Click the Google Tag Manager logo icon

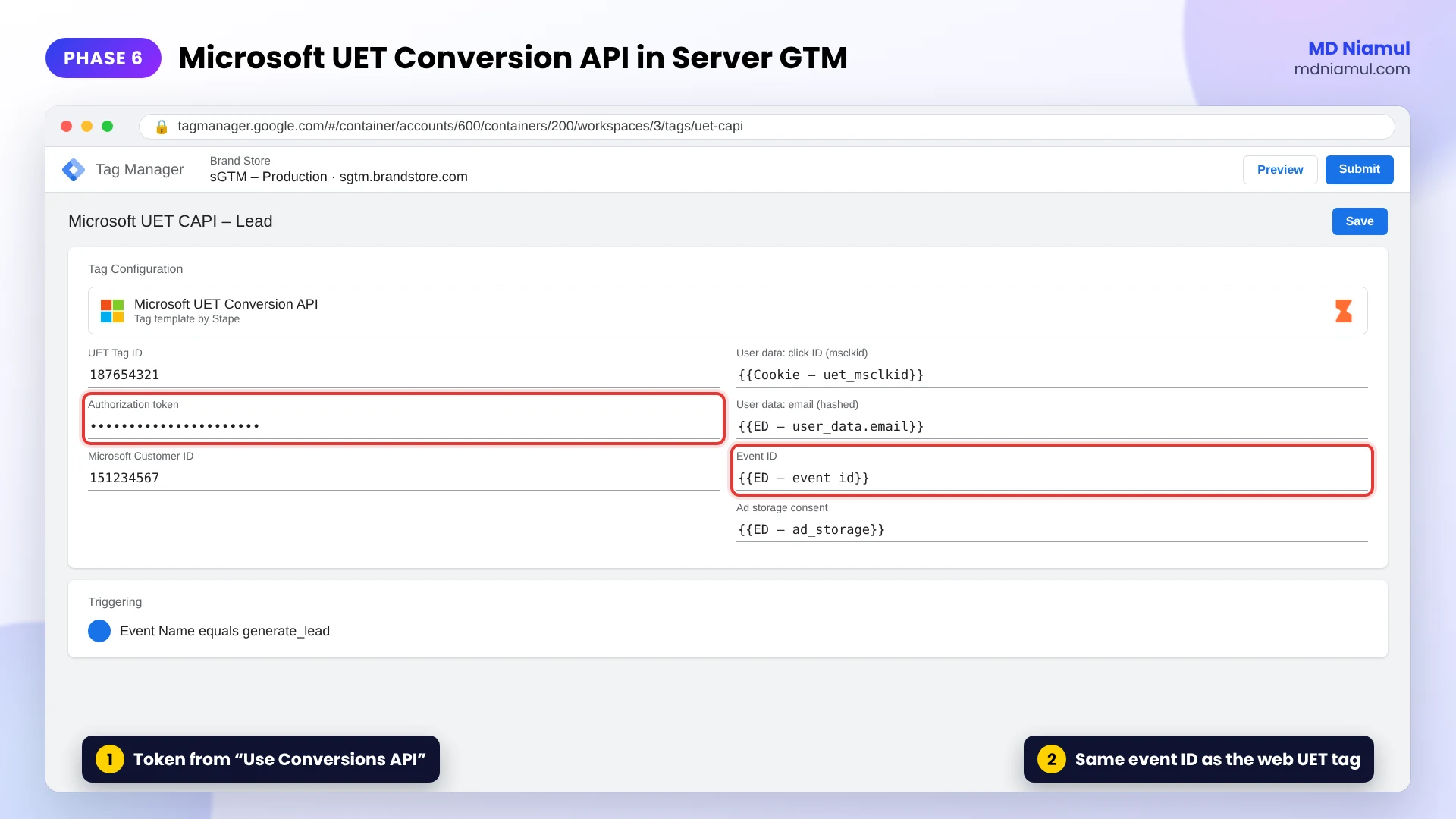tap(74, 170)
